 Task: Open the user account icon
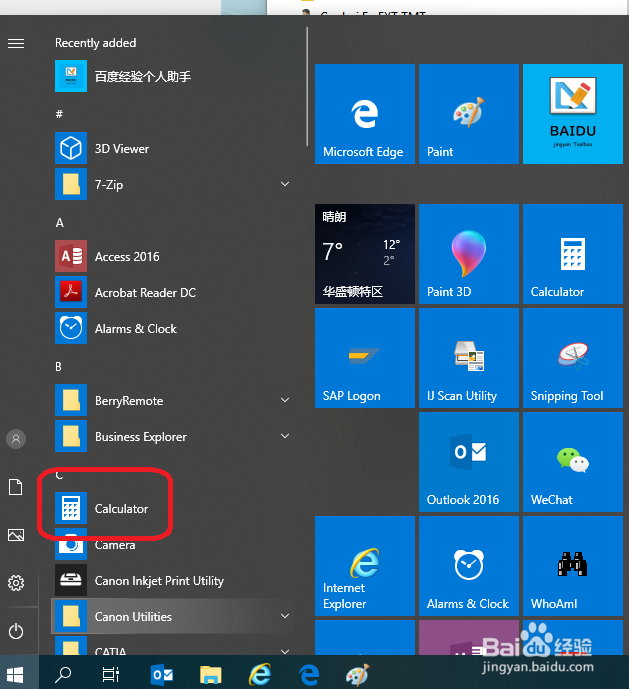pyautogui.click(x=16, y=439)
